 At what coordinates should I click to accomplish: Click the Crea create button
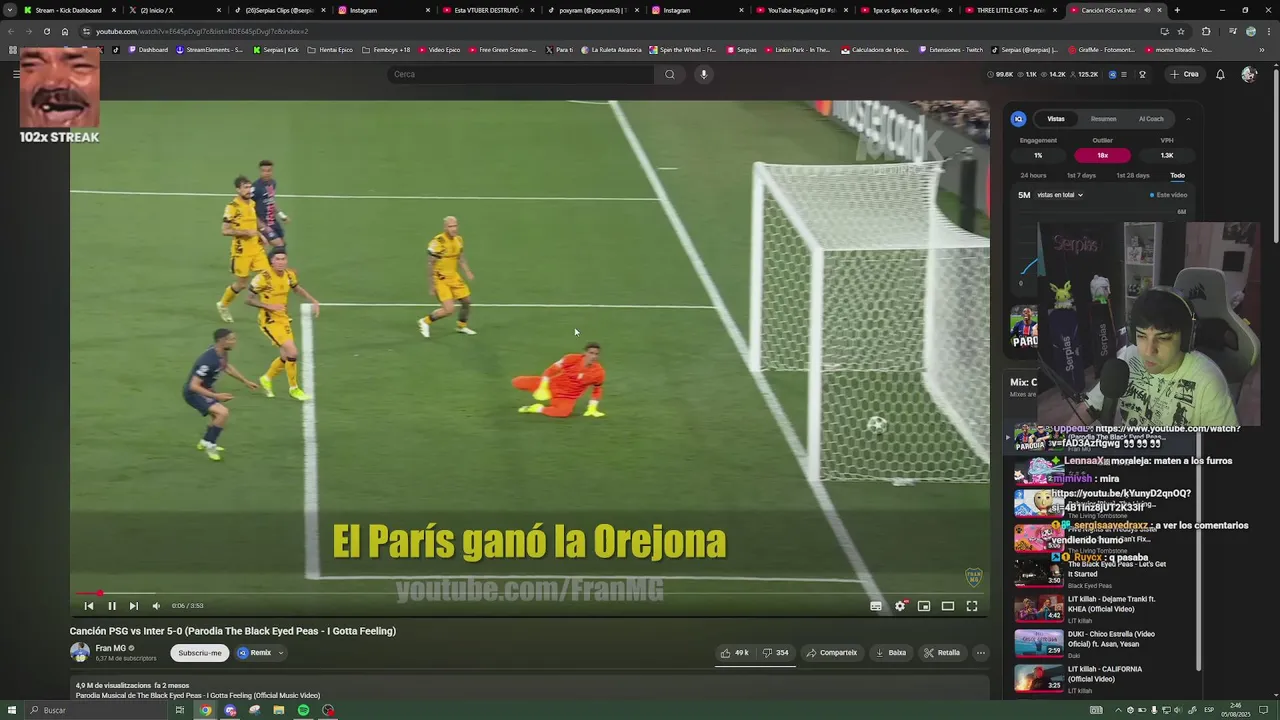click(x=1184, y=74)
